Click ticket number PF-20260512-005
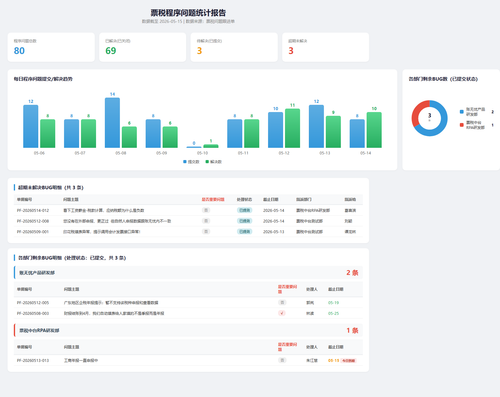The height and width of the screenshot is (397, 500). point(33,303)
